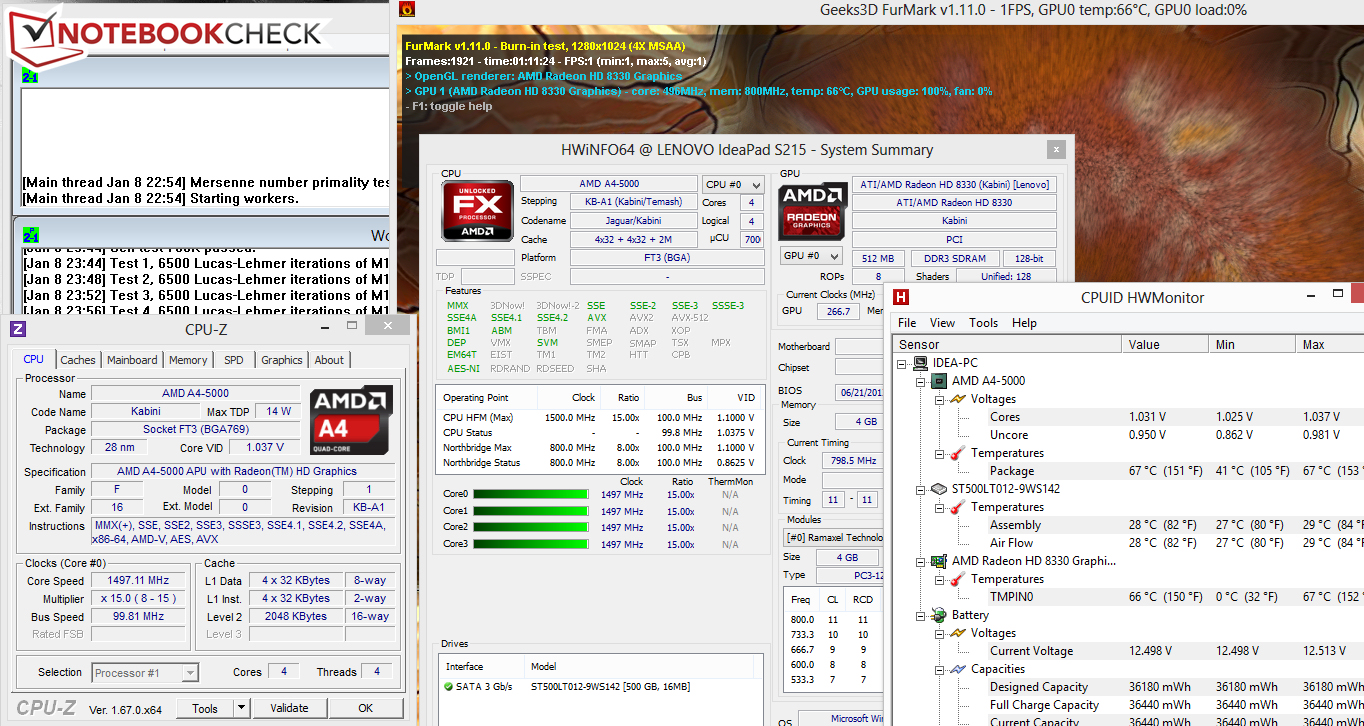Click the CPU-Z purple Z title icon

18,329
